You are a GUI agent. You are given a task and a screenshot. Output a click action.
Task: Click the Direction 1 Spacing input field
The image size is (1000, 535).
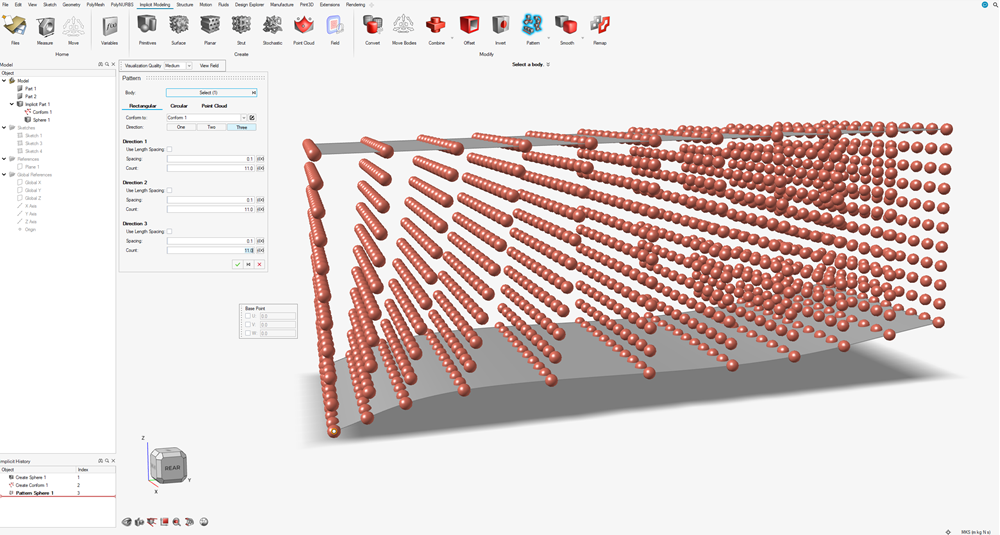pos(210,159)
